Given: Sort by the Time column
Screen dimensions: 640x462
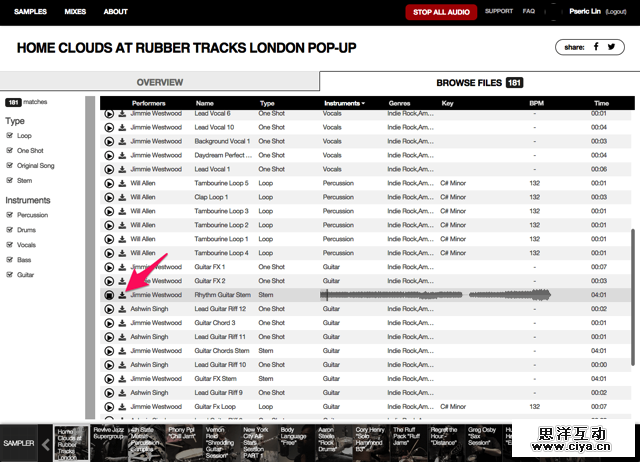Looking at the screenshot, I should 601,103.
